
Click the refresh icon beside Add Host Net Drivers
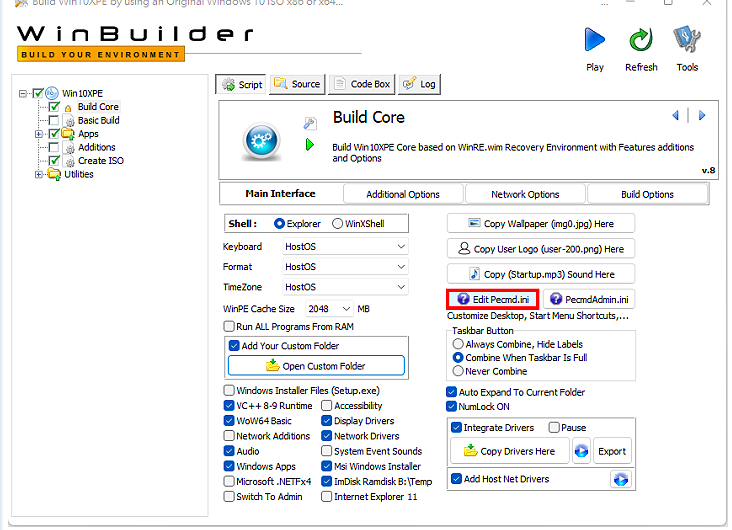tap(621, 479)
